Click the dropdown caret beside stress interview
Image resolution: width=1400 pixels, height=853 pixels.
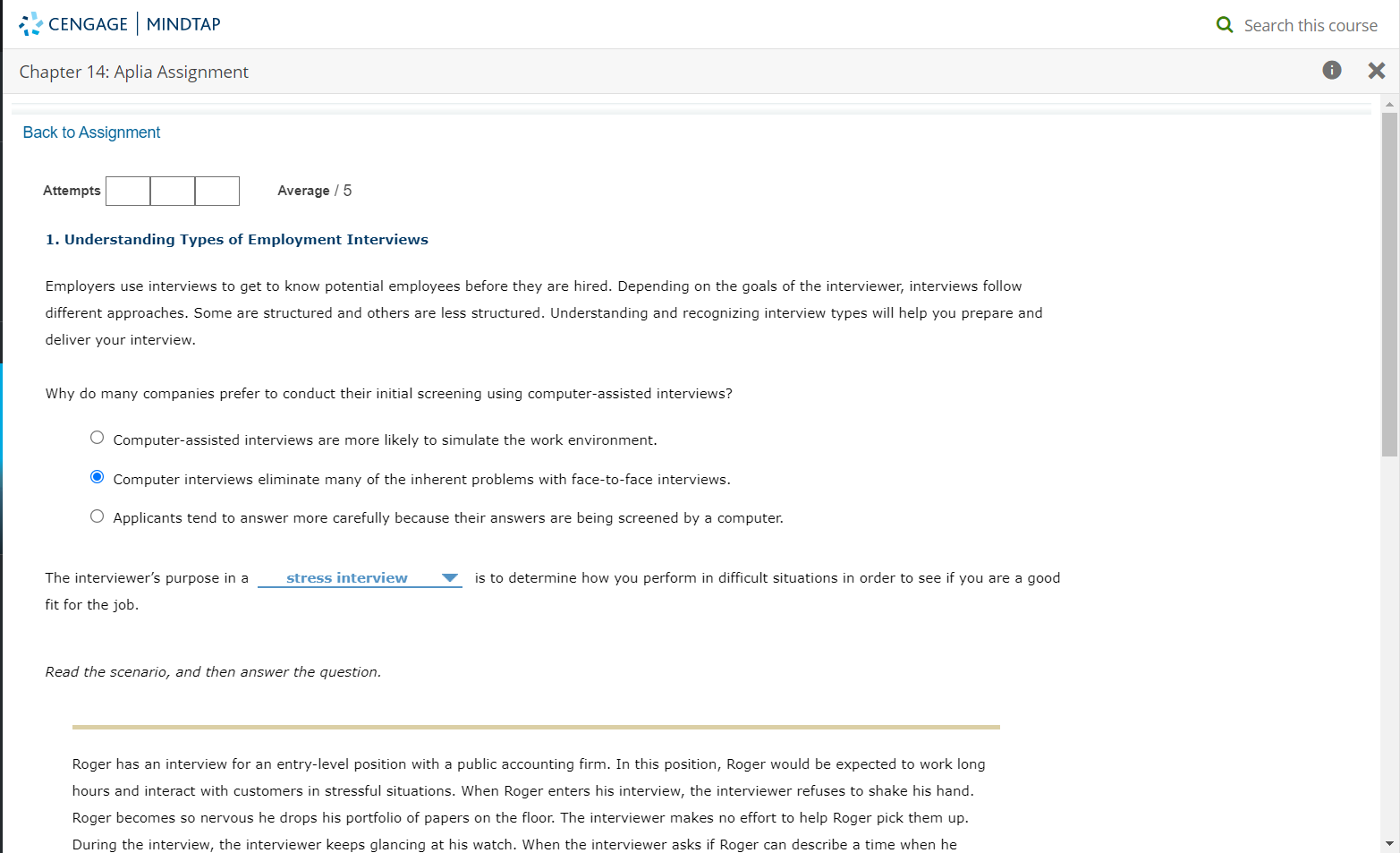coord(450,577)
